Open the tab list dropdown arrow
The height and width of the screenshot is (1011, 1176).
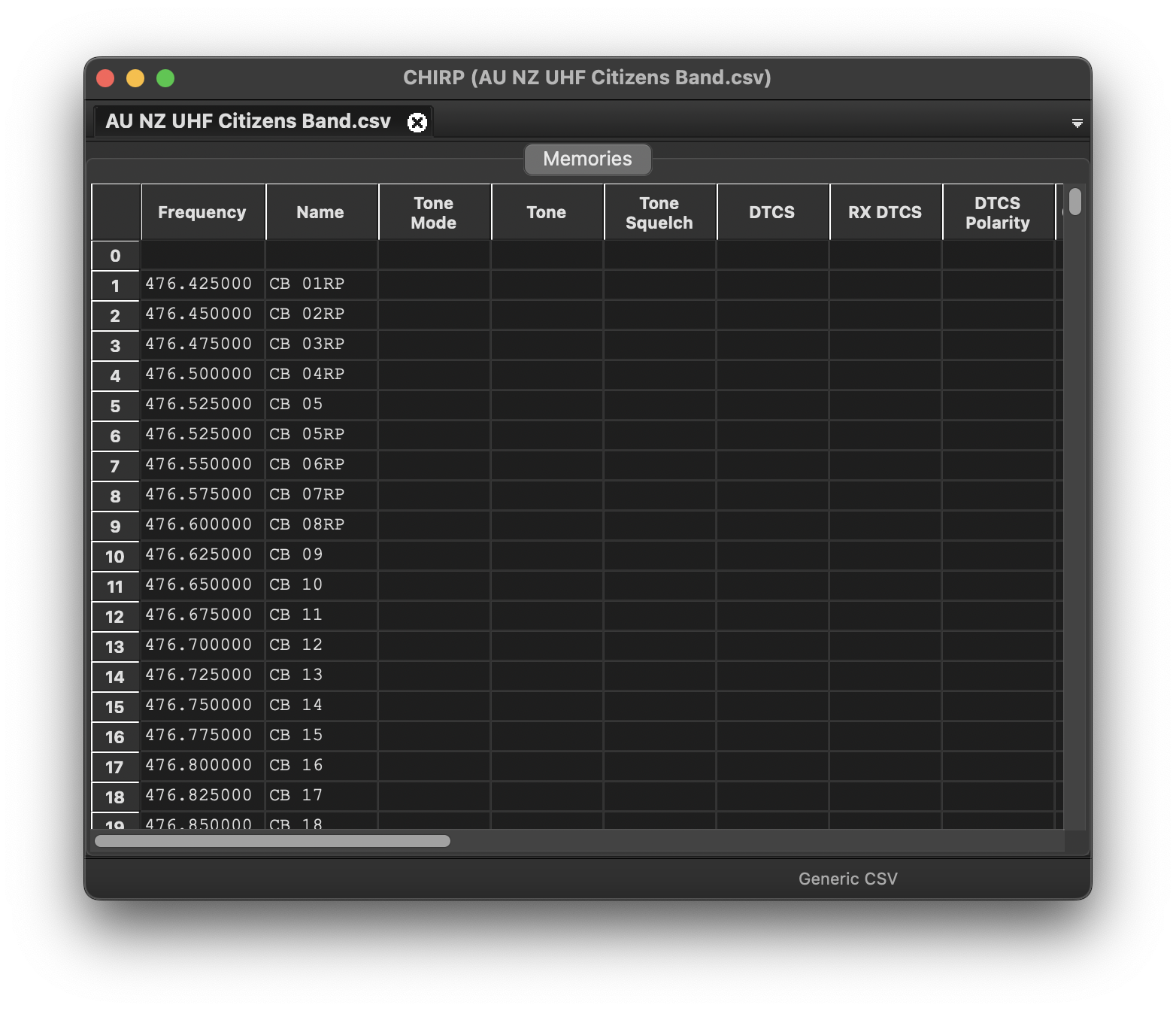(x=1077, y=123)
